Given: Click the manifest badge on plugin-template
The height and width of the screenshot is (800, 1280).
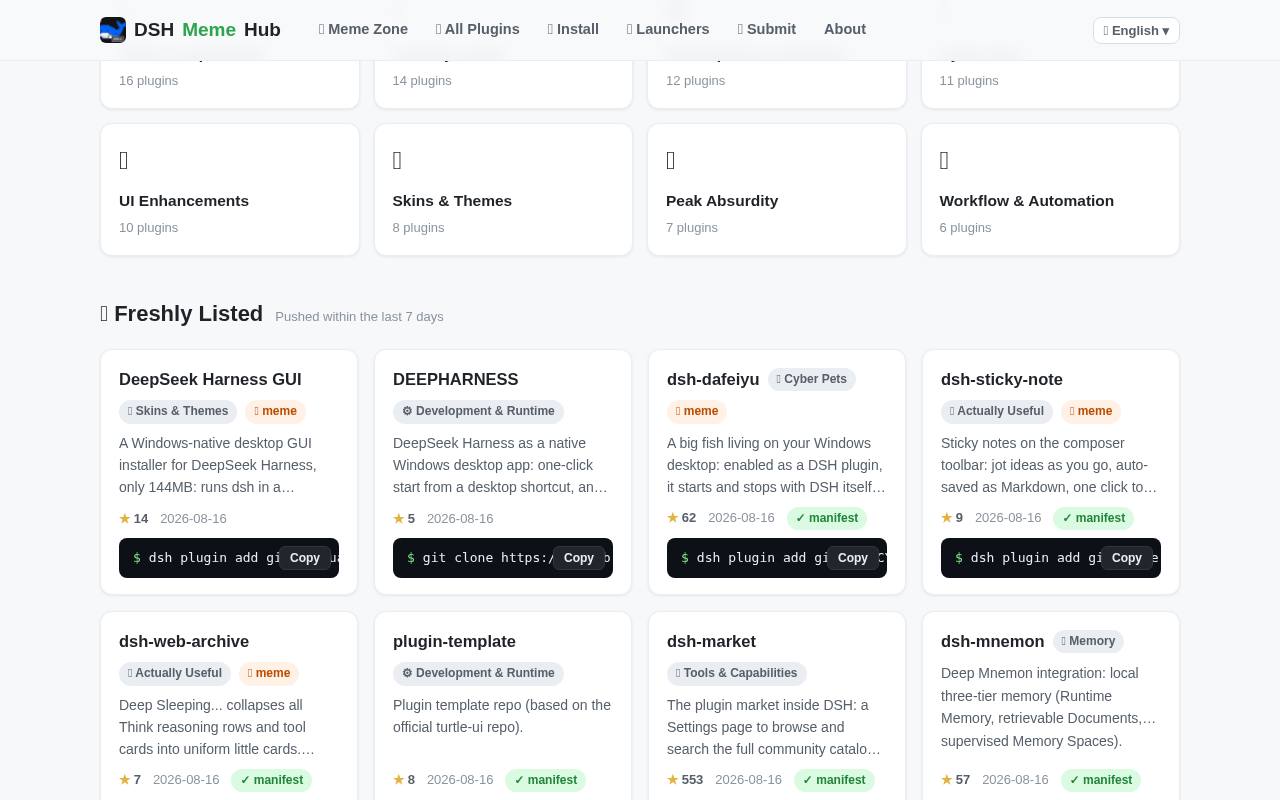Looking at the screenshot, I should pos(545,780).
